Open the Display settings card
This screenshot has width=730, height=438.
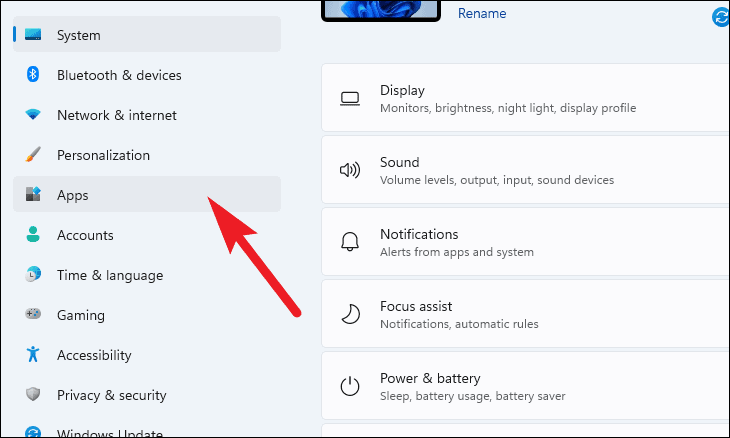(526, 98)
